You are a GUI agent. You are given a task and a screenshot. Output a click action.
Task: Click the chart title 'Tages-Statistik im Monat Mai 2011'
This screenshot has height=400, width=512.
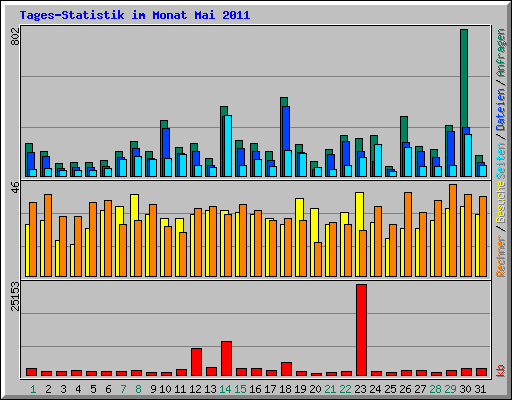point(135,15)
